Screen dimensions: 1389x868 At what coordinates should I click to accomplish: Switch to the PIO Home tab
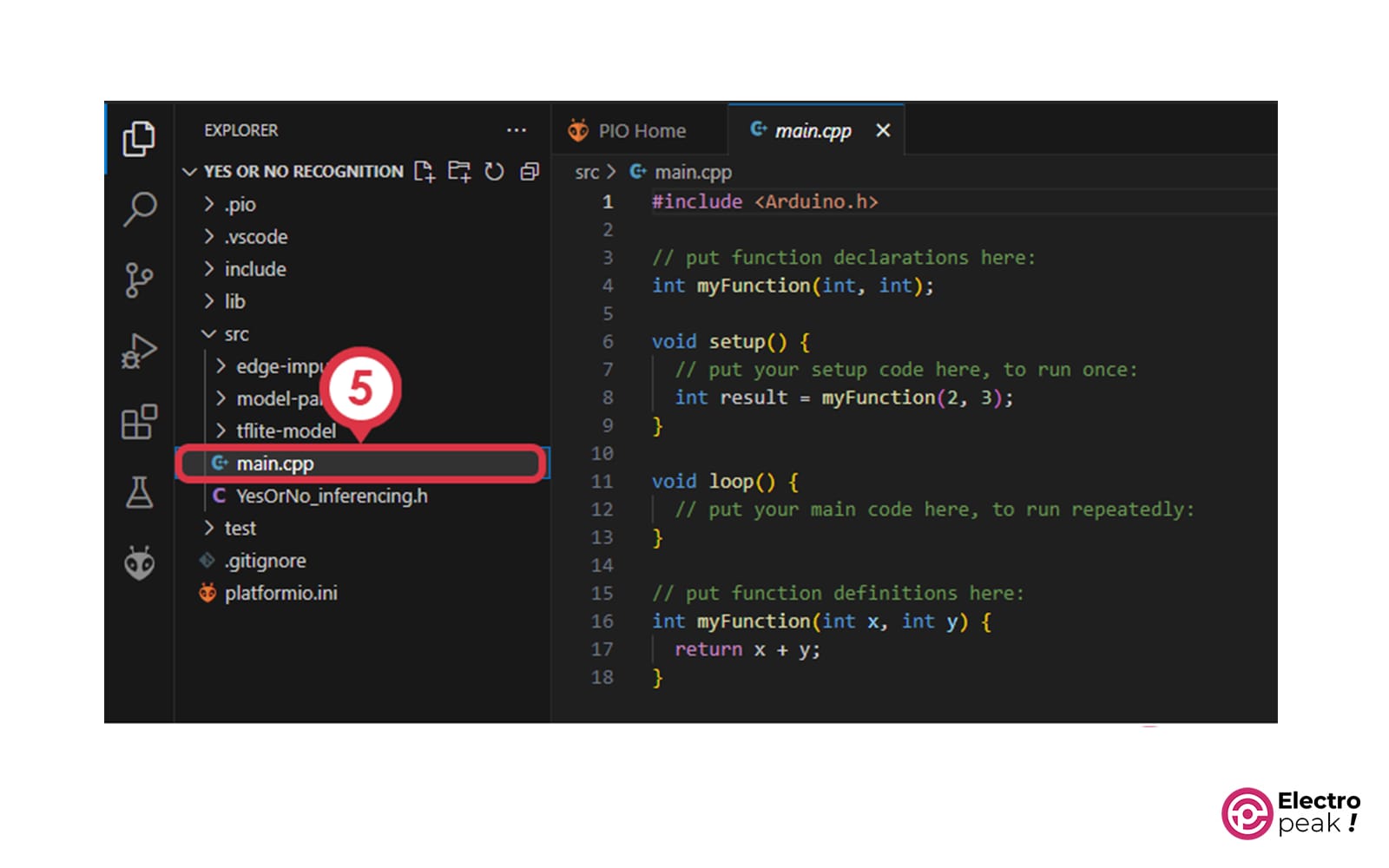(x=641, y=131)
